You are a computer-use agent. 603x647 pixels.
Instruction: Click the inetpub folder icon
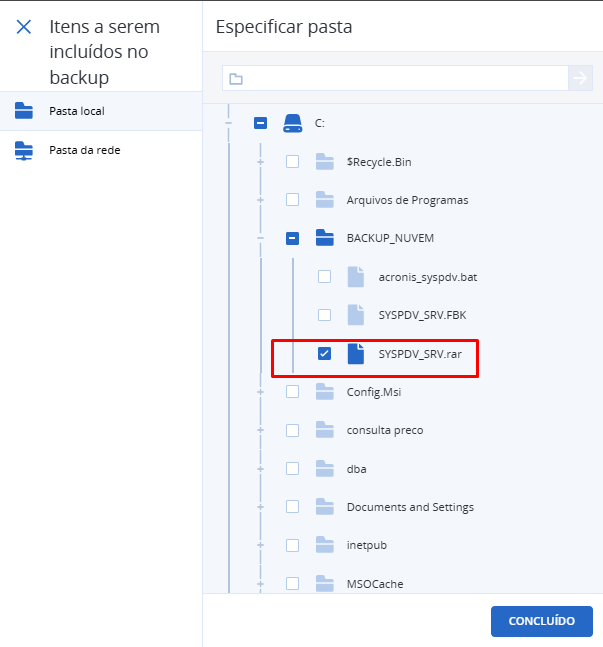(x=324, y=545)
